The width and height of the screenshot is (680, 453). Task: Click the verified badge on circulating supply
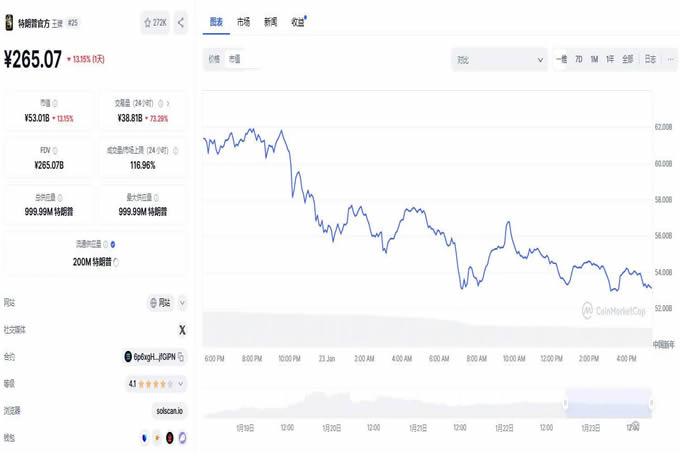(x=114, y=243)
